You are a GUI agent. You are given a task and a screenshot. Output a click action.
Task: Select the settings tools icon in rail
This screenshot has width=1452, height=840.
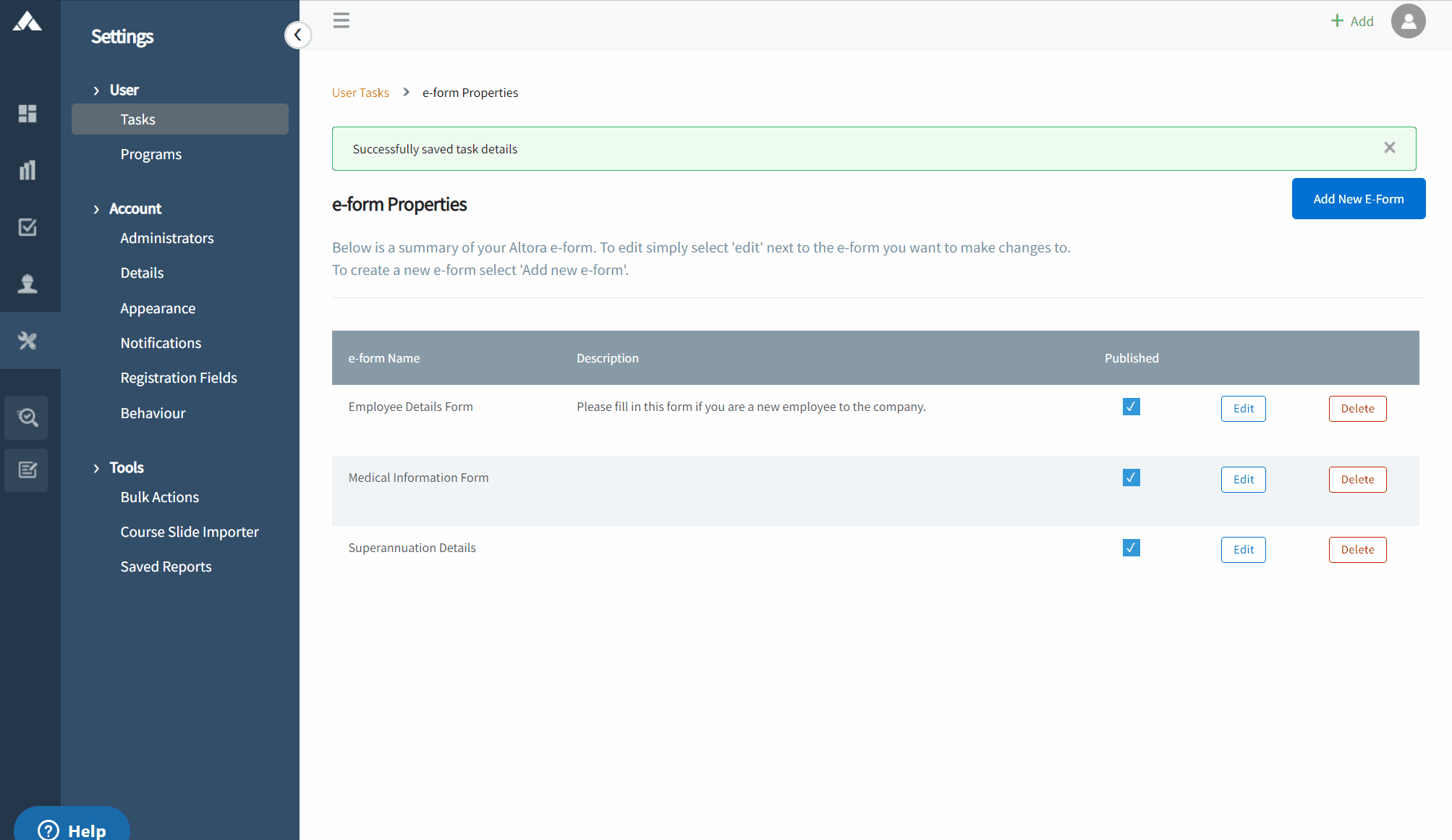click(x=27, y=341)
